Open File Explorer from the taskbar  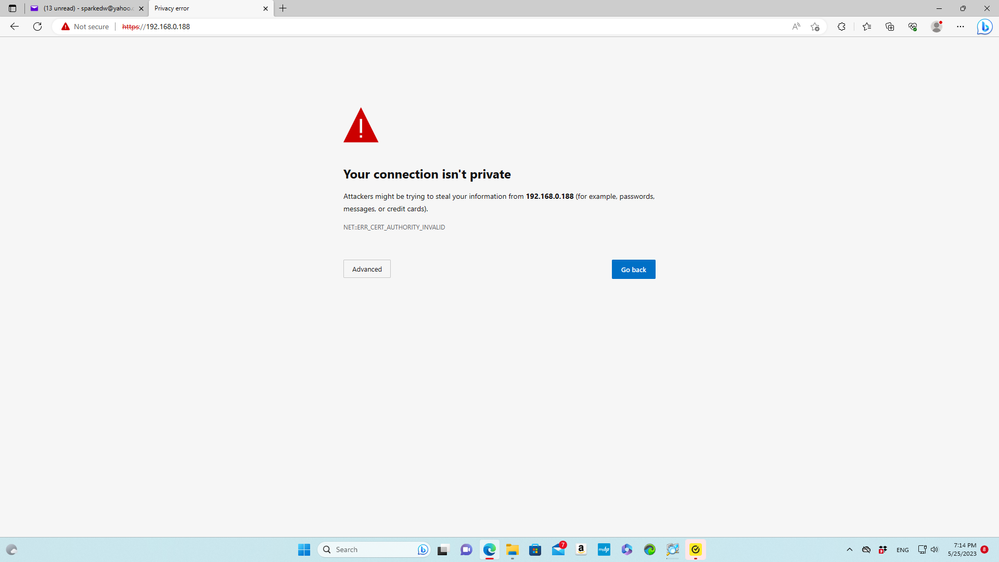click(512, 549)
